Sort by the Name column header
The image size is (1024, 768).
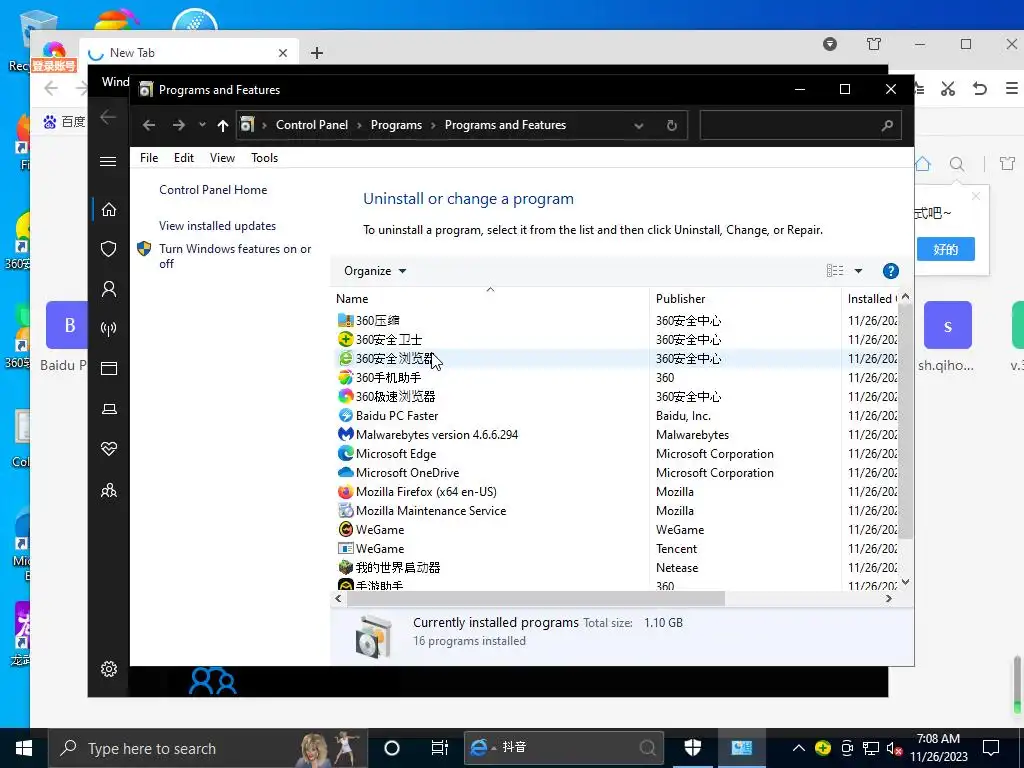coord(490,298)
